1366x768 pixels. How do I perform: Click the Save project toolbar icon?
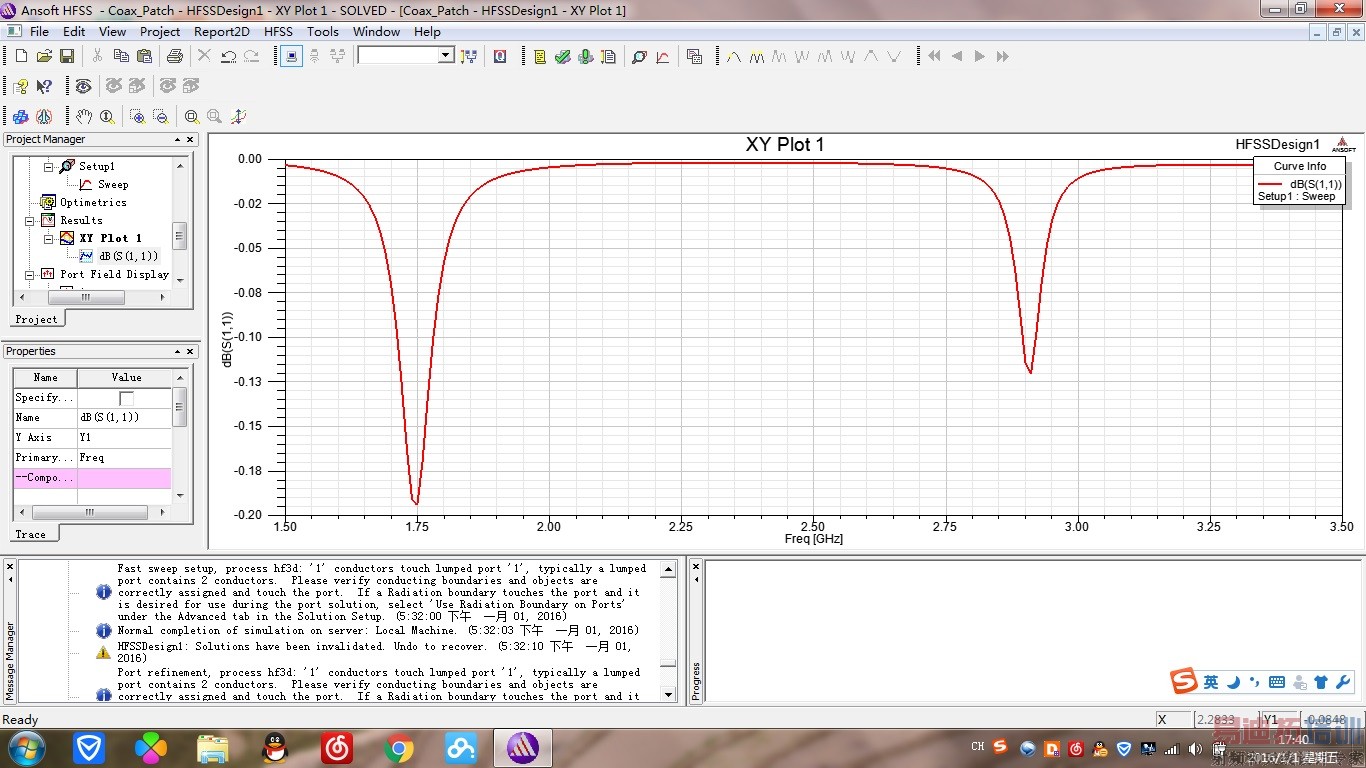tap(67, 57)
